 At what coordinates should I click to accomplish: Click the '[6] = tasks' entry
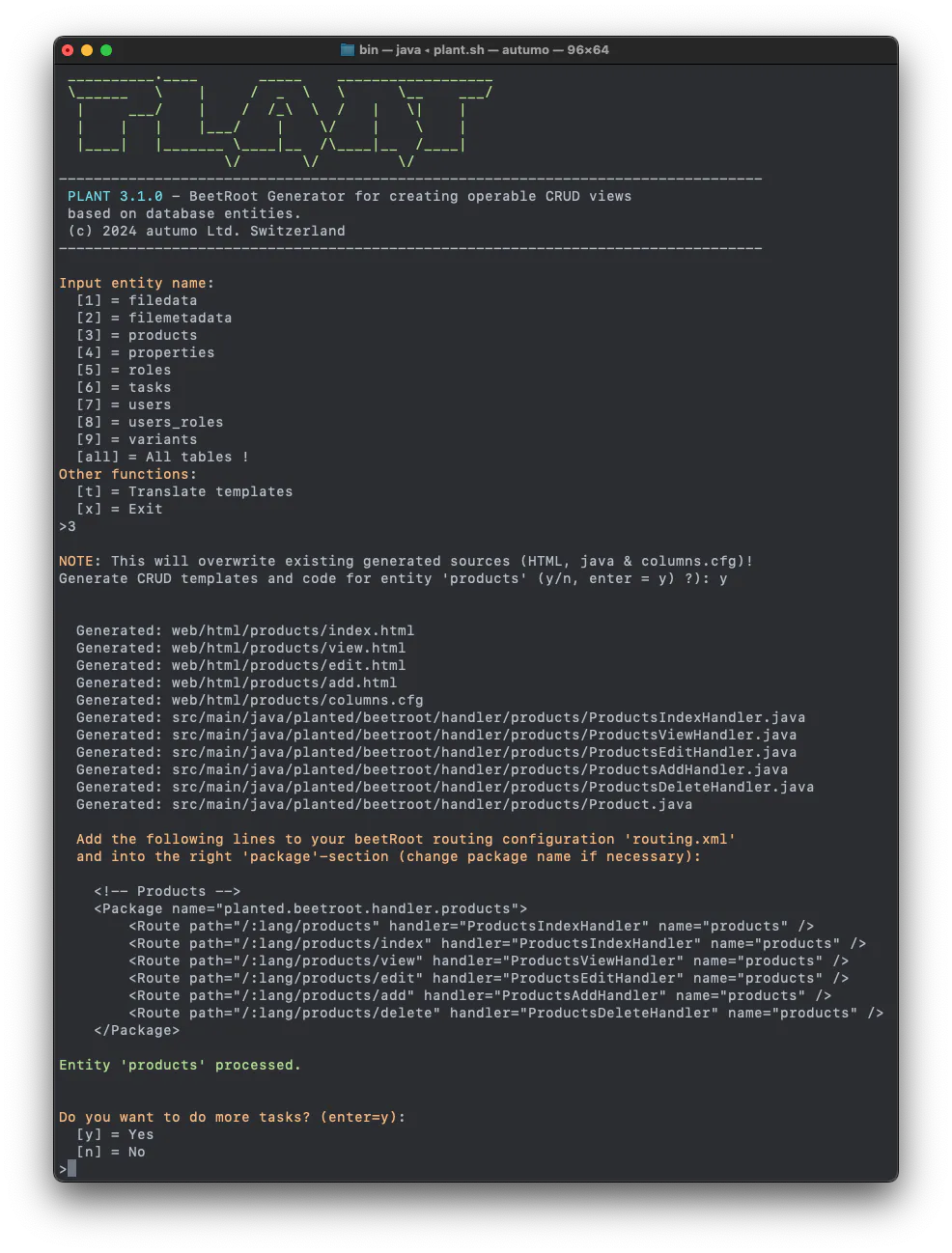124,387
